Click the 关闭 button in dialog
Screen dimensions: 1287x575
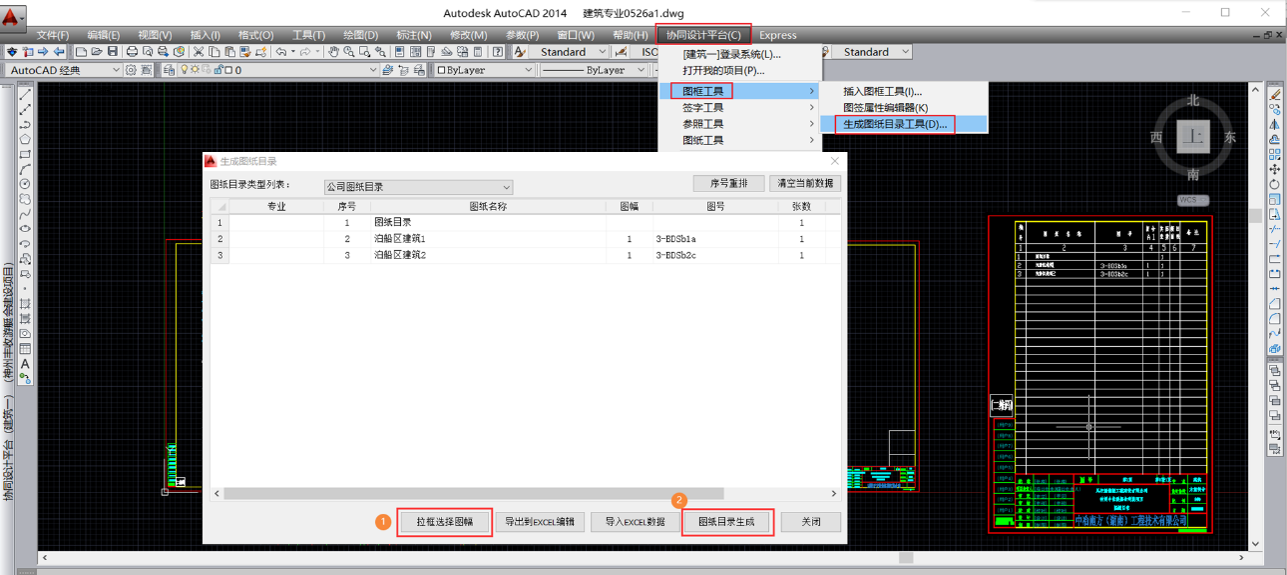point(811,522)
